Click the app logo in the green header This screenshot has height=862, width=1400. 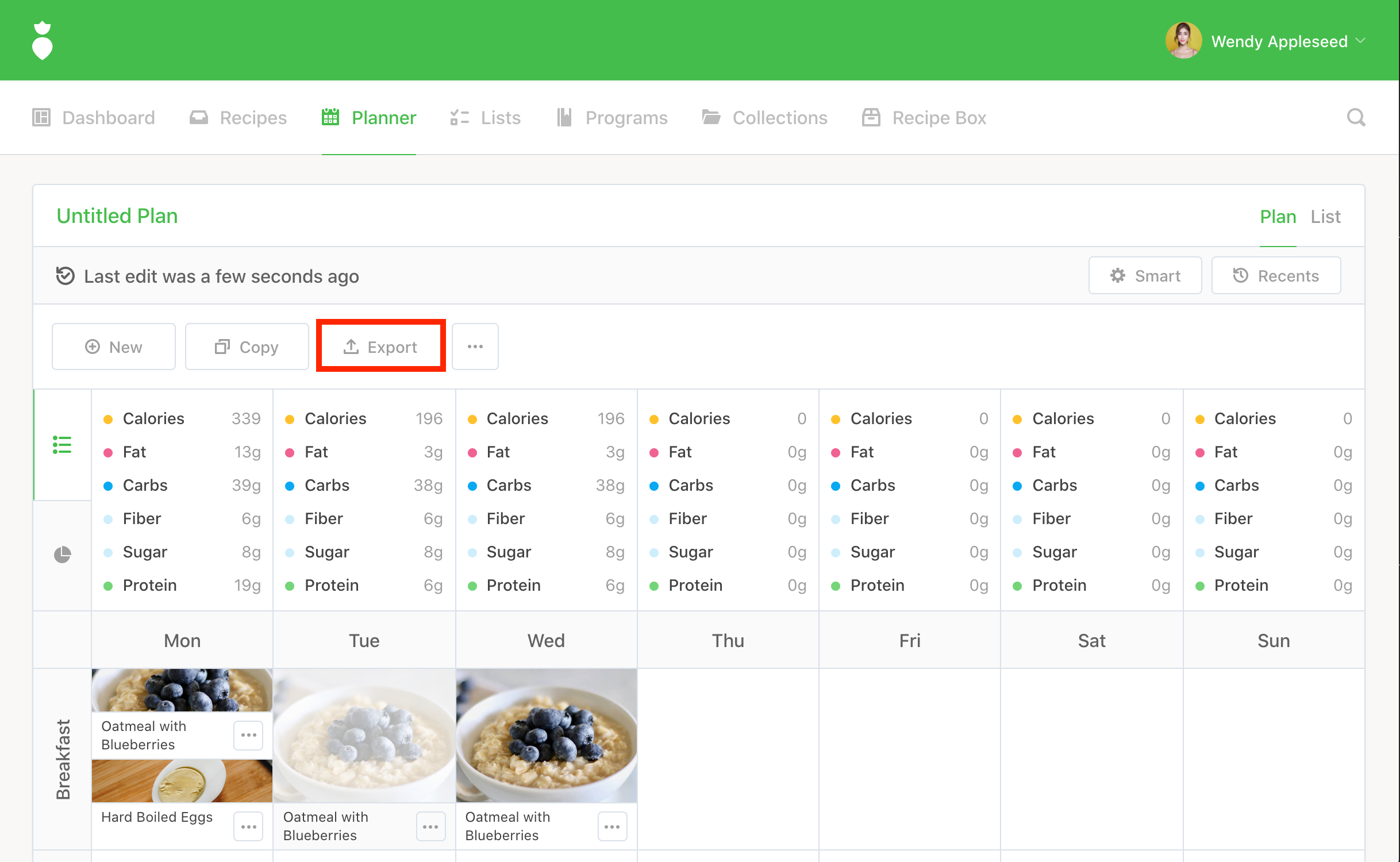42,40
